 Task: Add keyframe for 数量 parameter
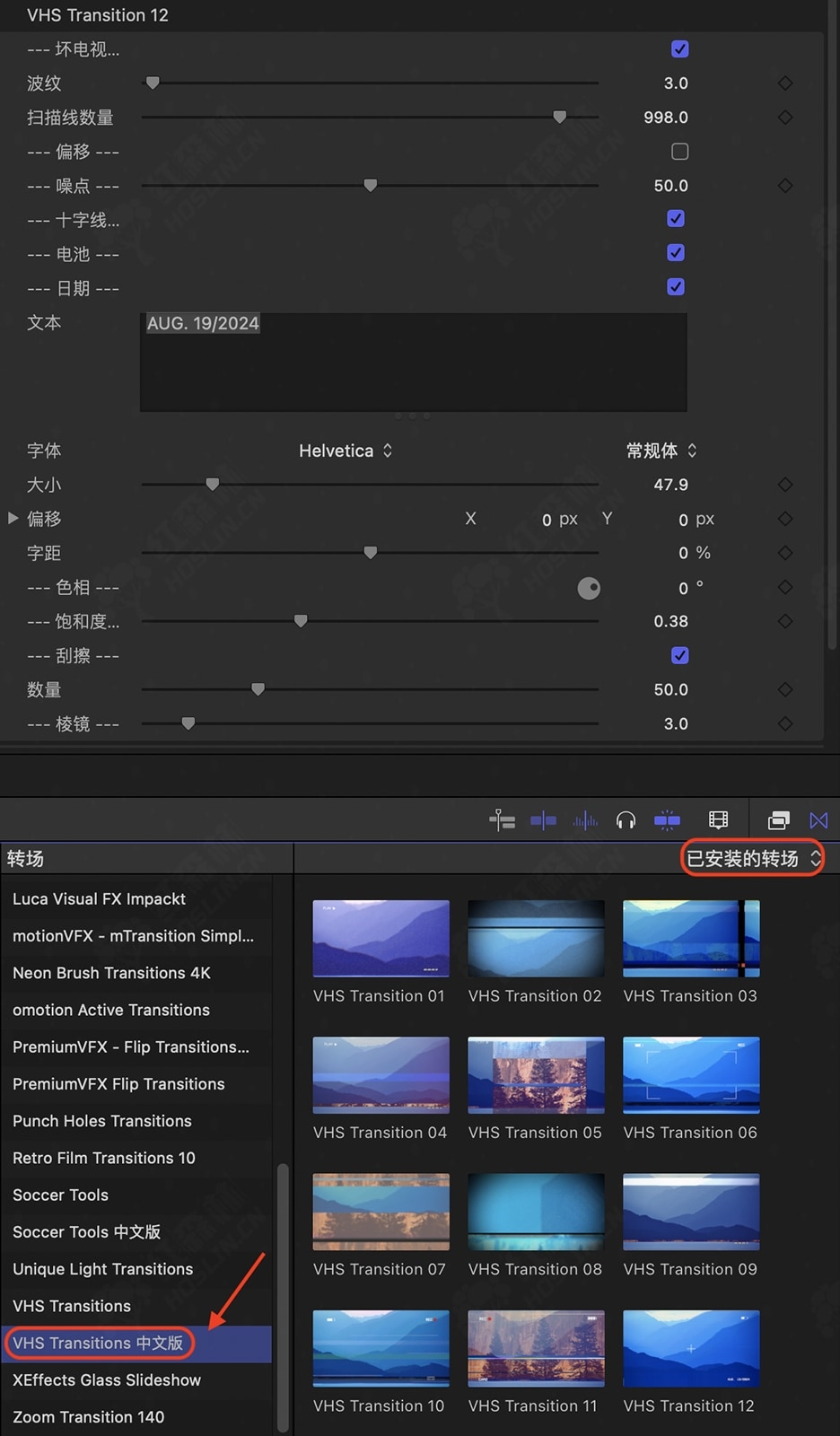785,688
